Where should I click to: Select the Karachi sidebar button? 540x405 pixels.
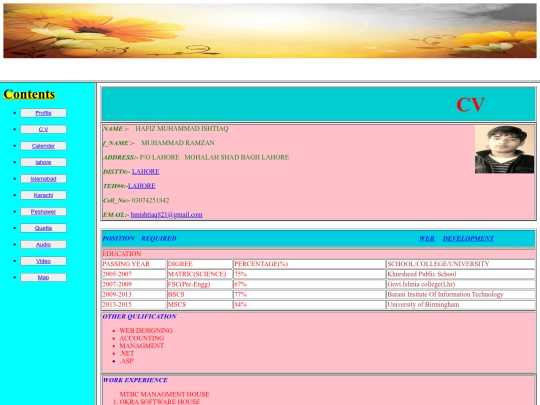click(x=43, y=195)
